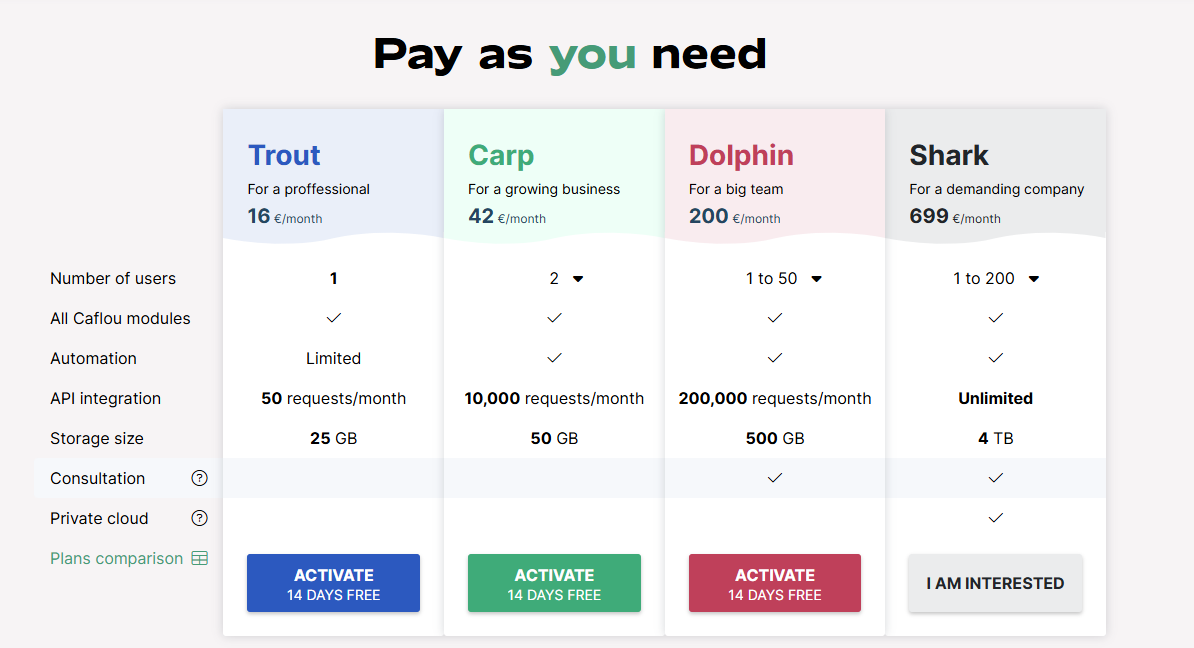Click the I AM INTERESTED button
Screen dimensions: 1194x648
(x=995, y=583)
